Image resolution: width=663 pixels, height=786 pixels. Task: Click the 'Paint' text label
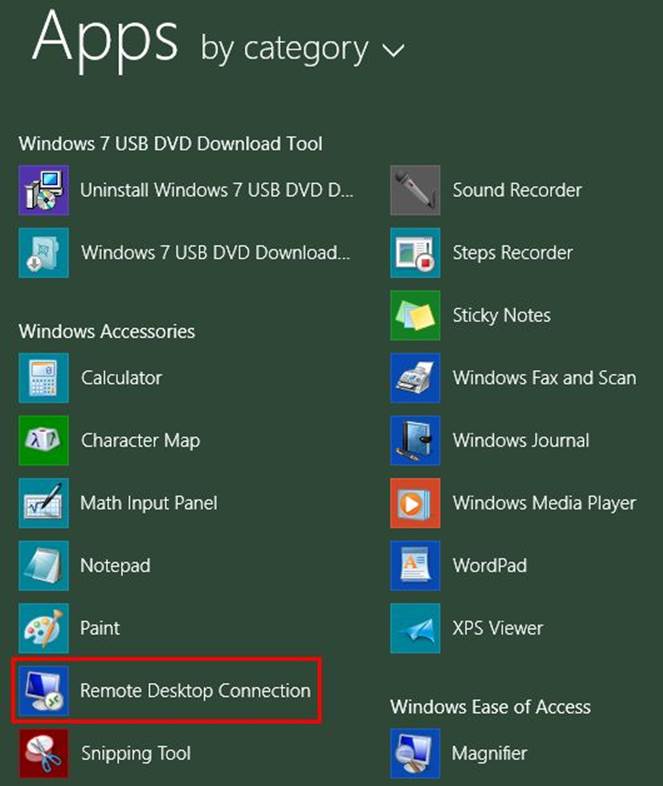[100, 628]
